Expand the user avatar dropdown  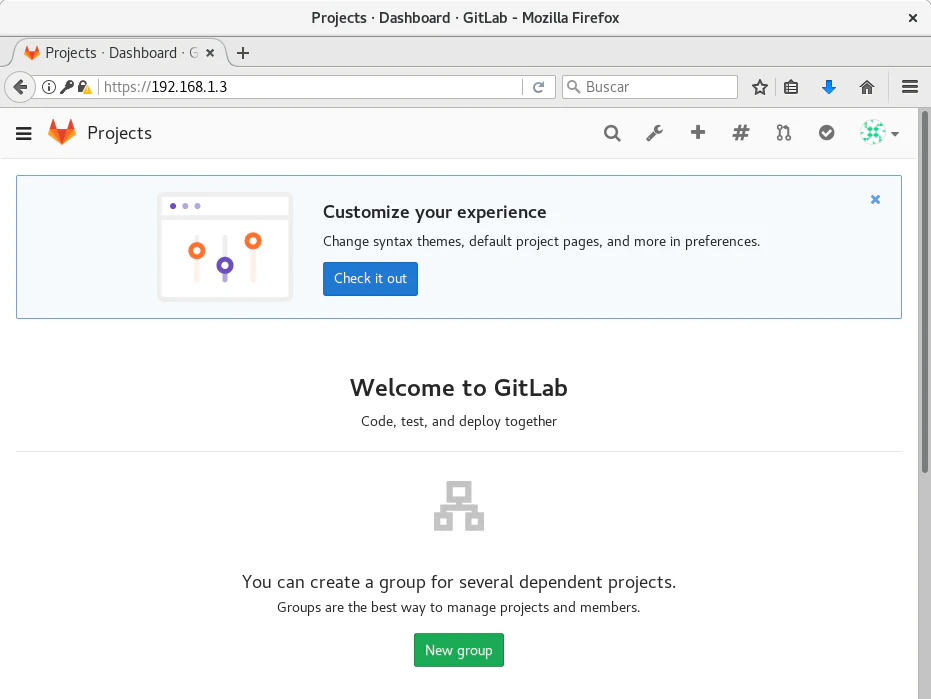point(880,133)
